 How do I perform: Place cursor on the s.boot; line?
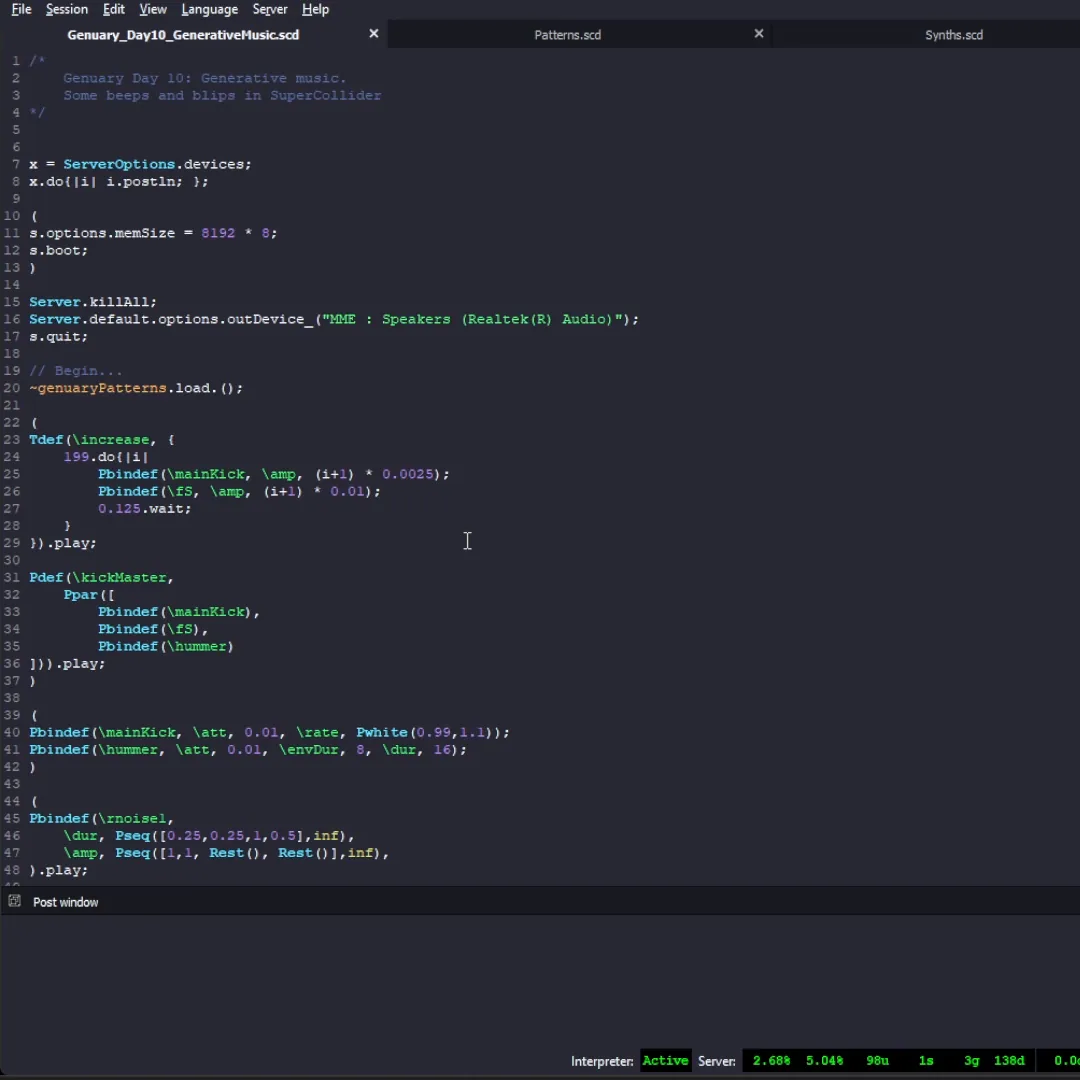coord(58,250)
